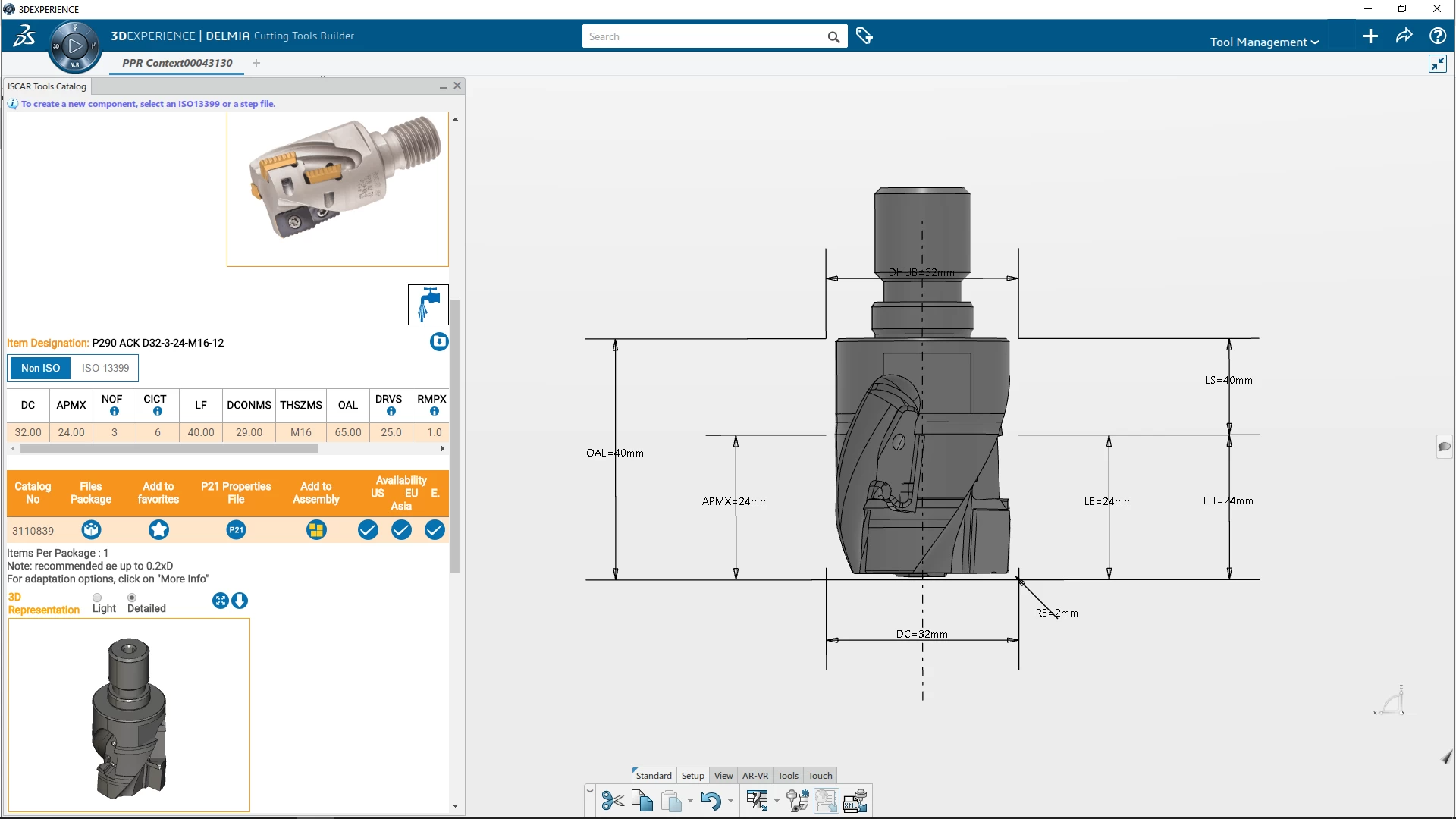Expand the Tool Management dropdown

[1264, 42]
